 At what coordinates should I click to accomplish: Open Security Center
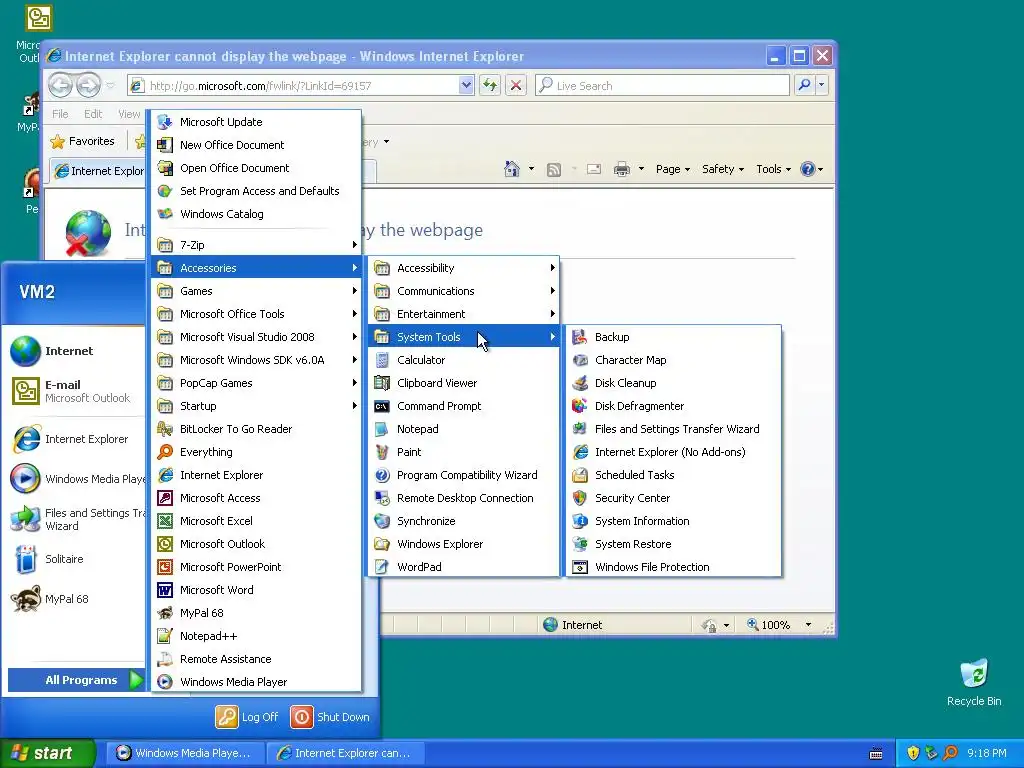673,498
